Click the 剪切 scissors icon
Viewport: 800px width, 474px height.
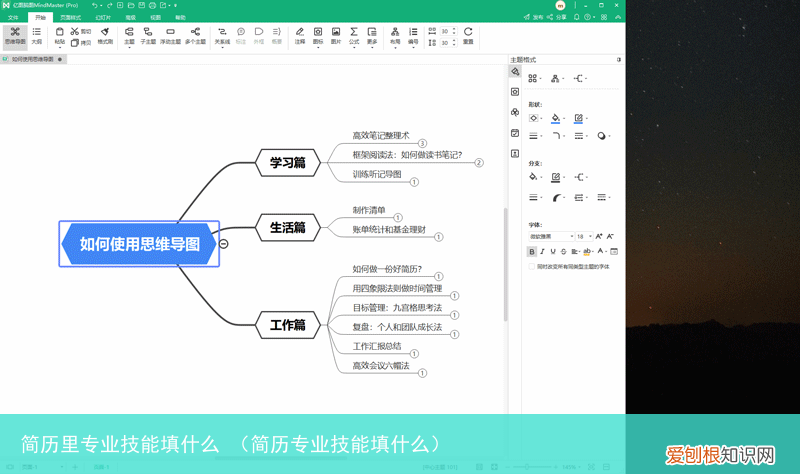point(74,31)
